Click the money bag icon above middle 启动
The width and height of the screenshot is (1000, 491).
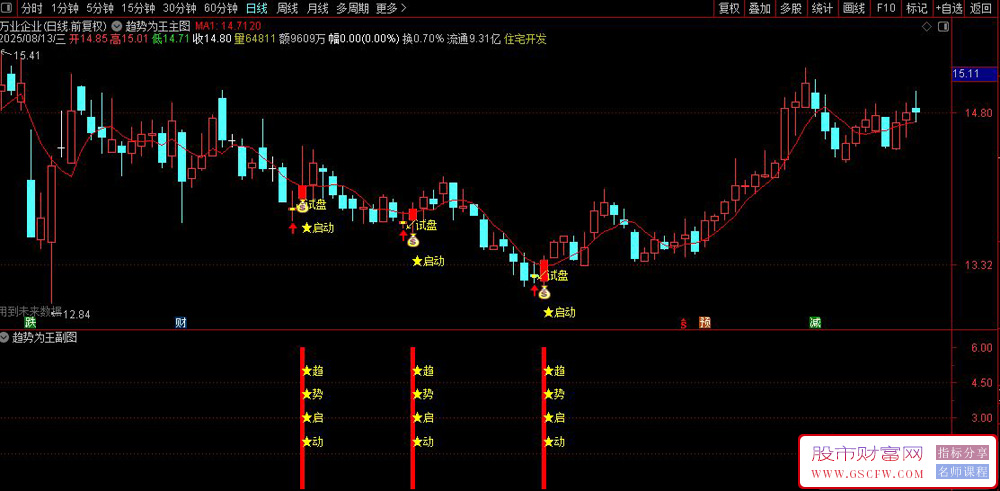413,240
